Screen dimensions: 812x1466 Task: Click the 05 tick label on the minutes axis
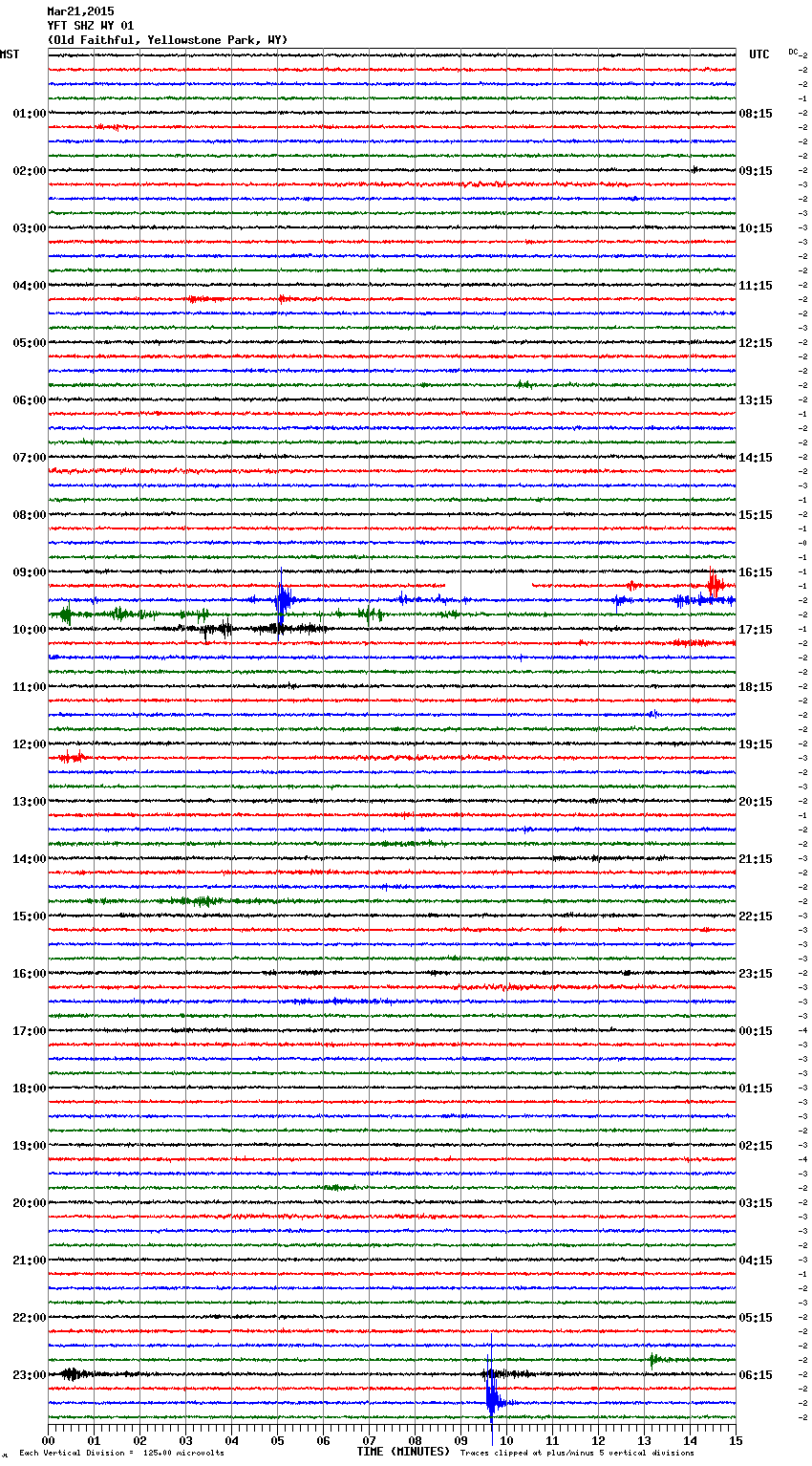coord(277,1440)
